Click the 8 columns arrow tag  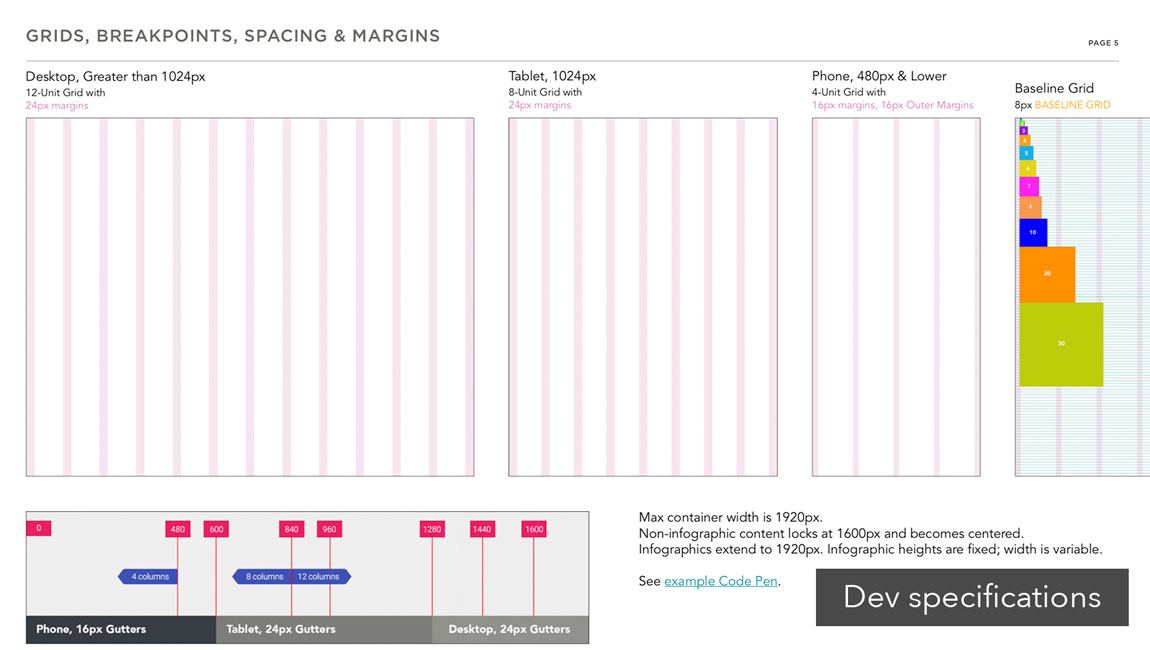263,576
